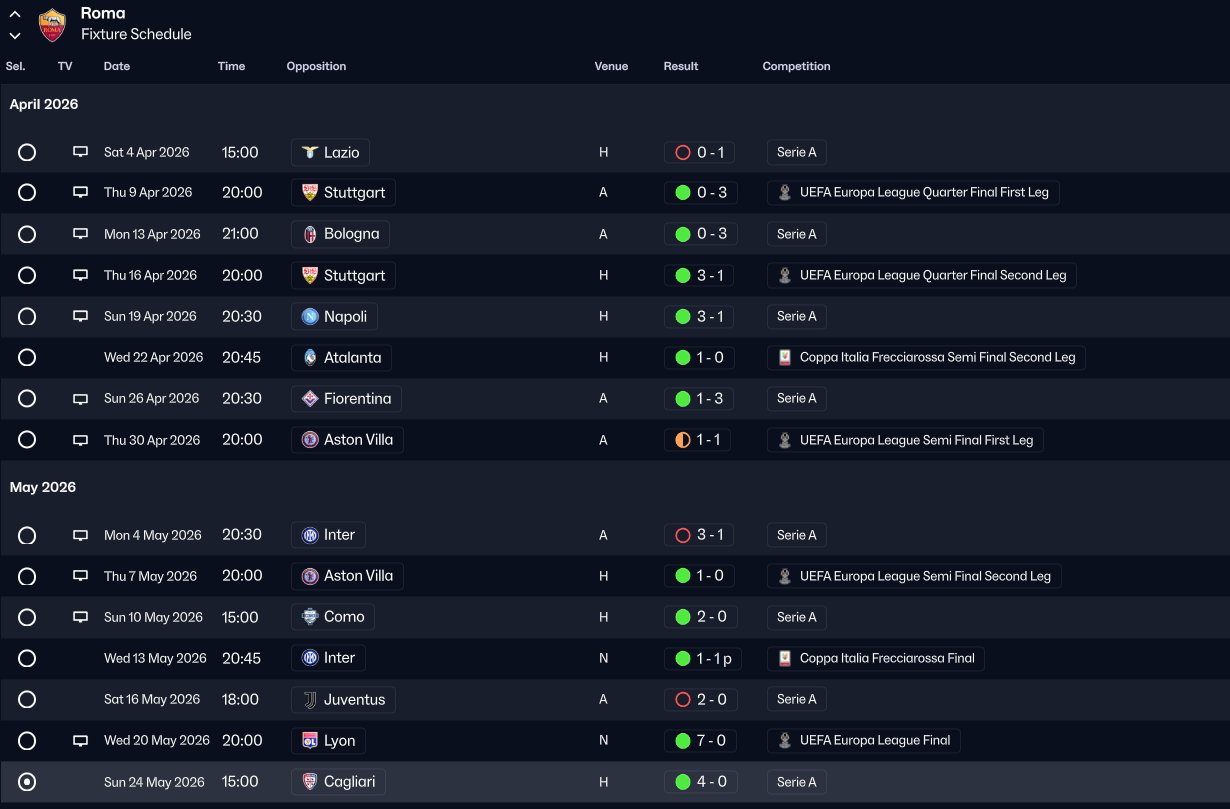Click the Stuttgart club badge on 9 Apr
This screenshot has width=1230, height=809.
(x=310, y=192)
